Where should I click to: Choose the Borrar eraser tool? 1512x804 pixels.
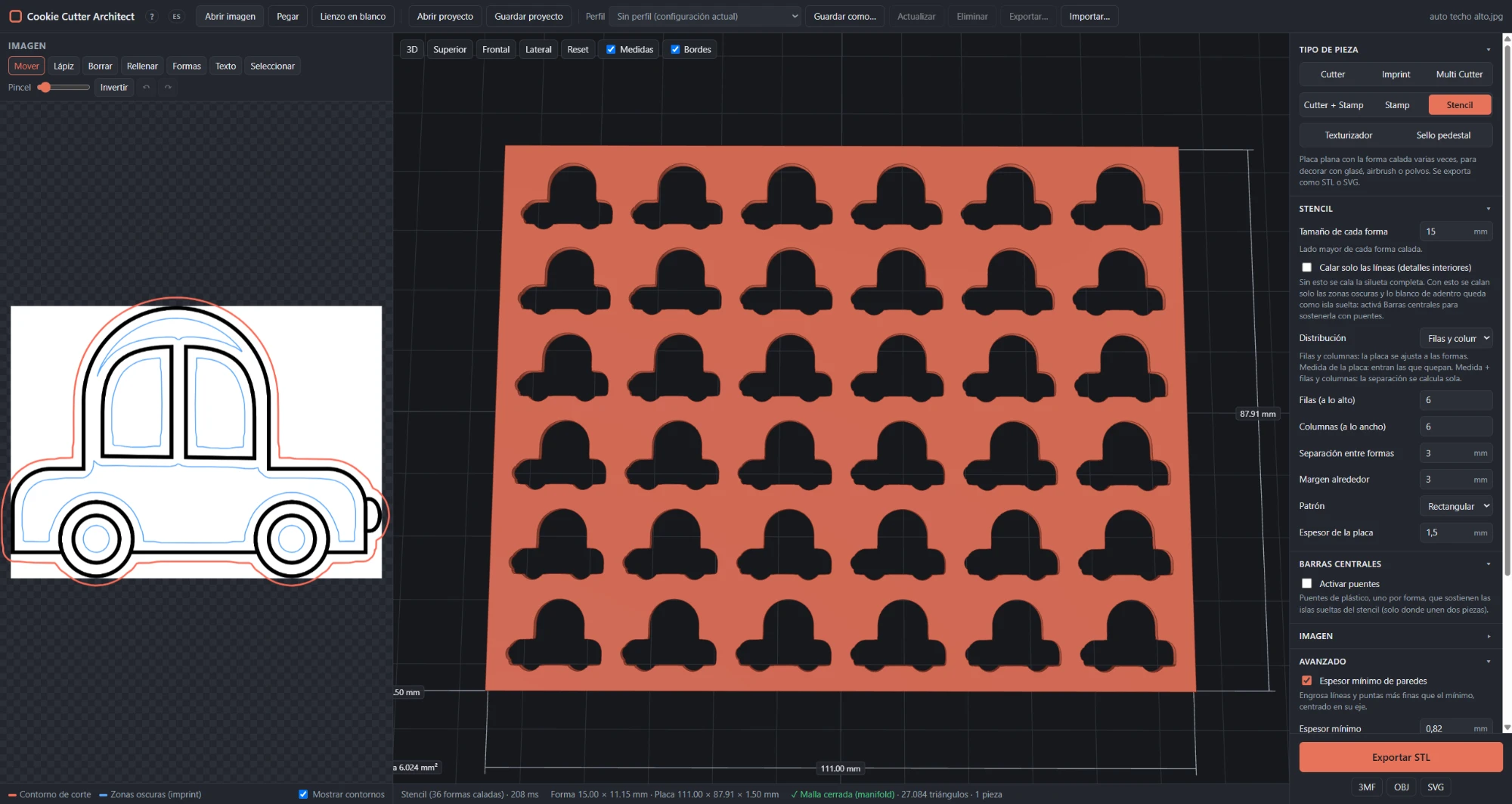pyautogui.click(x=100, y=67)
